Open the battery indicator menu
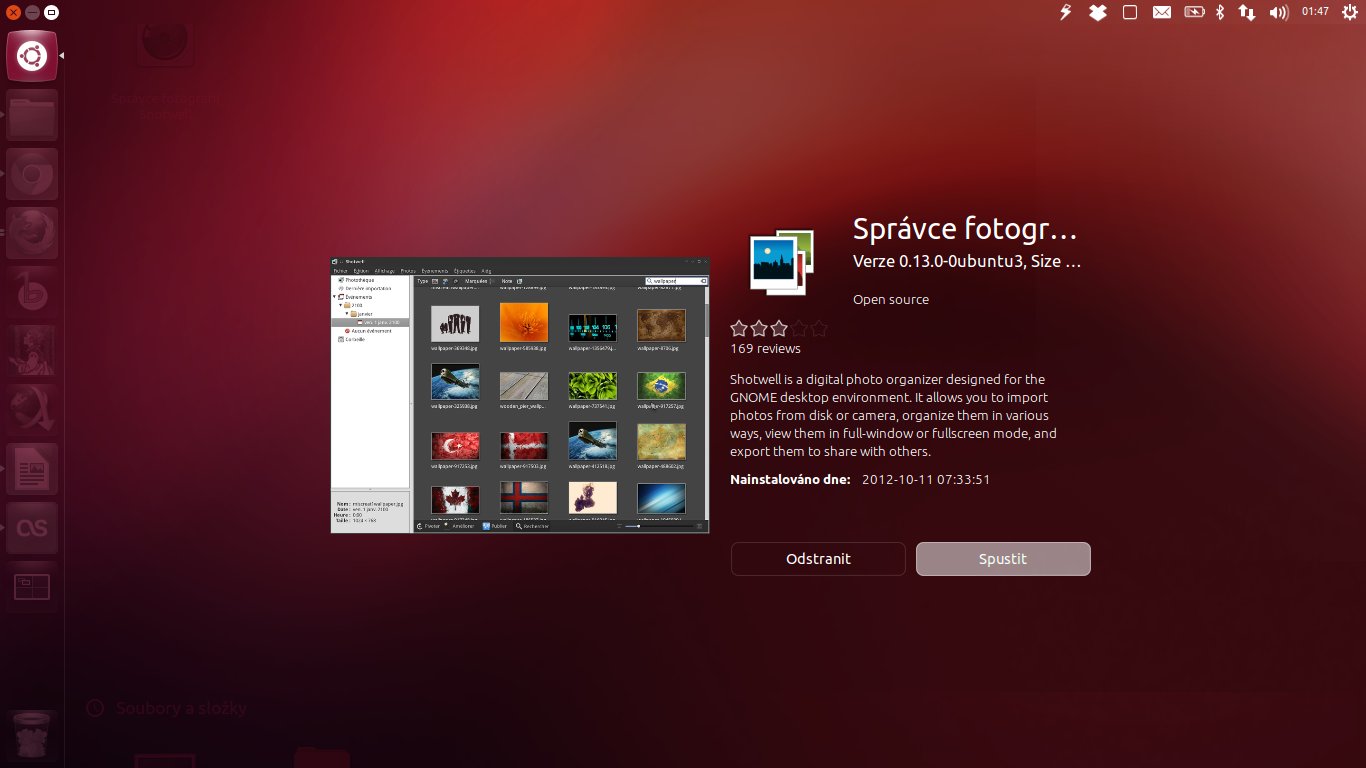This screenshot has height=768, width=1366. (x=1194, y=12)
